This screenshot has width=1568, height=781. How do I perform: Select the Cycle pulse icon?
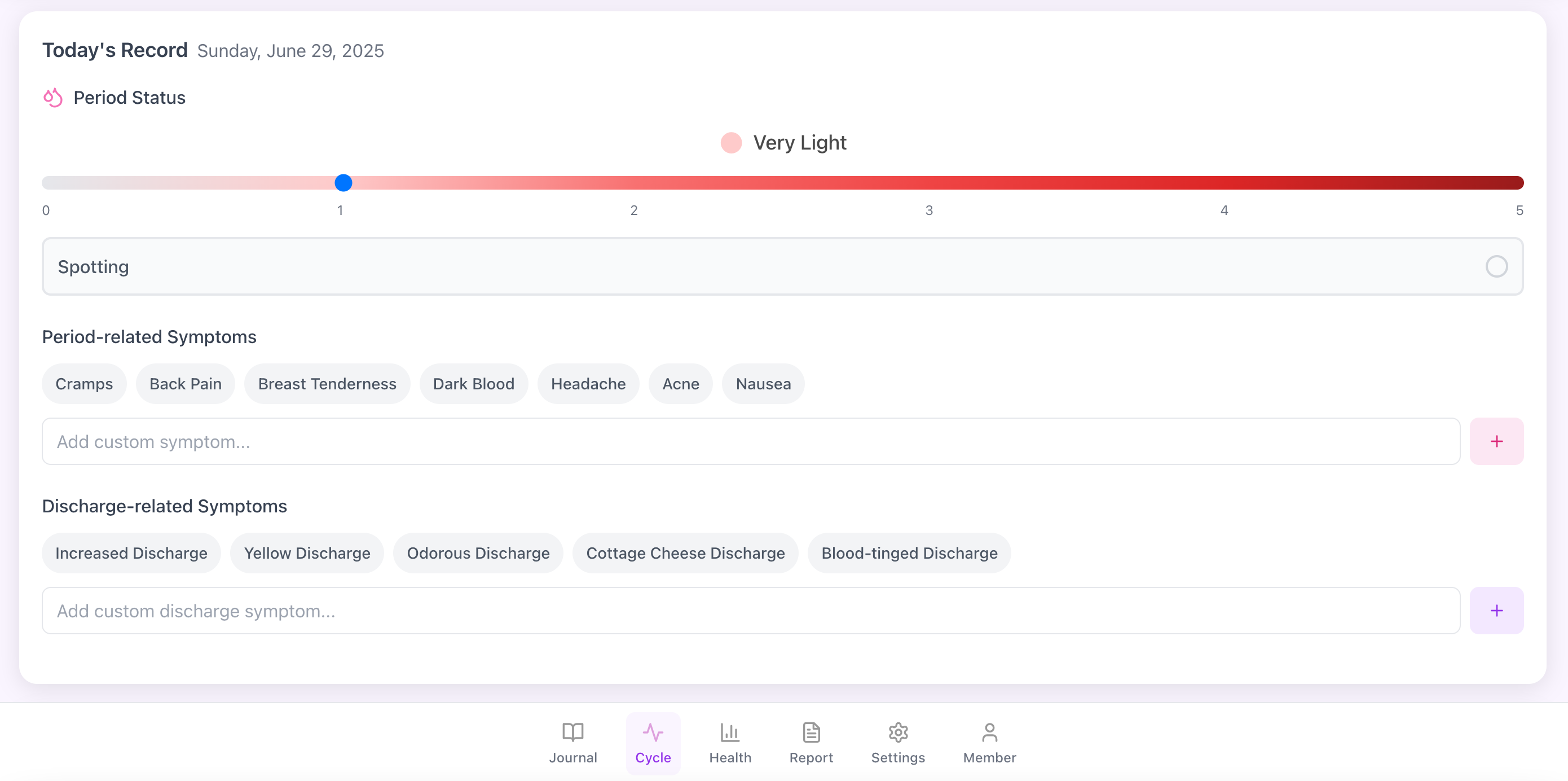(x=653, y=732)
